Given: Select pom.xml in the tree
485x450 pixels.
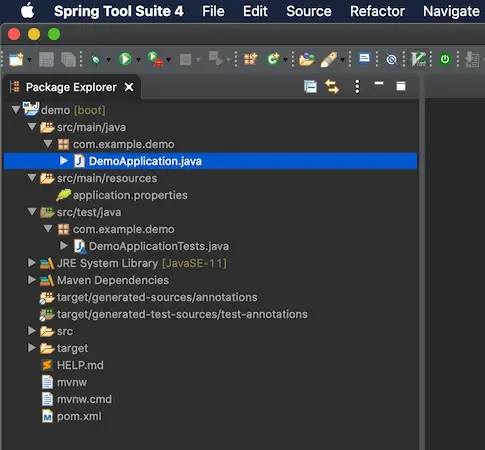Looking at the screenshot, I should click(79, 416).
